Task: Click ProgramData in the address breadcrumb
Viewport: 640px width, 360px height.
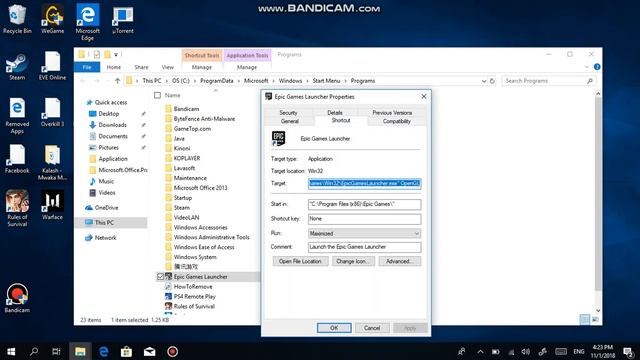Action: (x=217, y=81)
